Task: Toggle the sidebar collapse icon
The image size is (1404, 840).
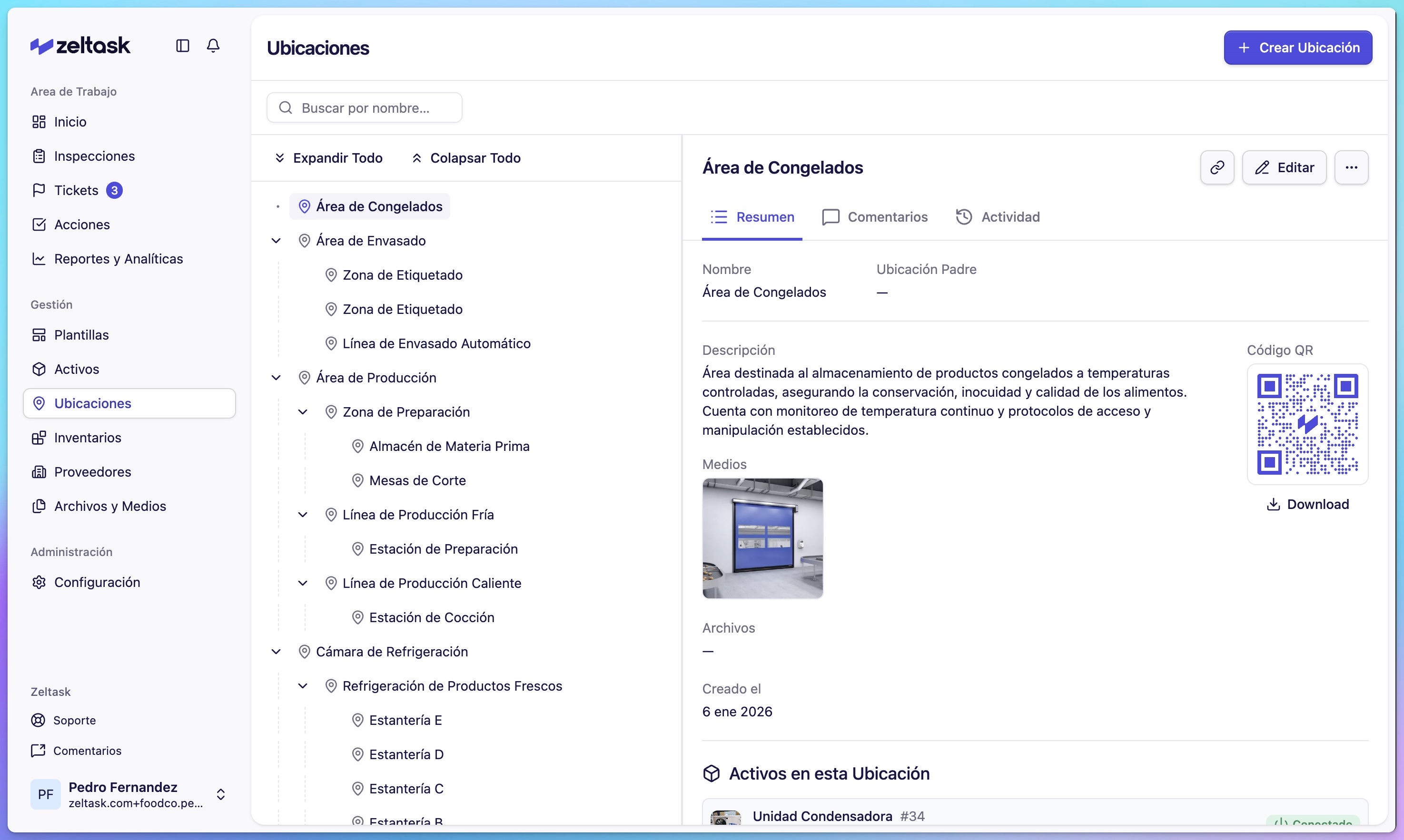Action: [x=182, y=46]
